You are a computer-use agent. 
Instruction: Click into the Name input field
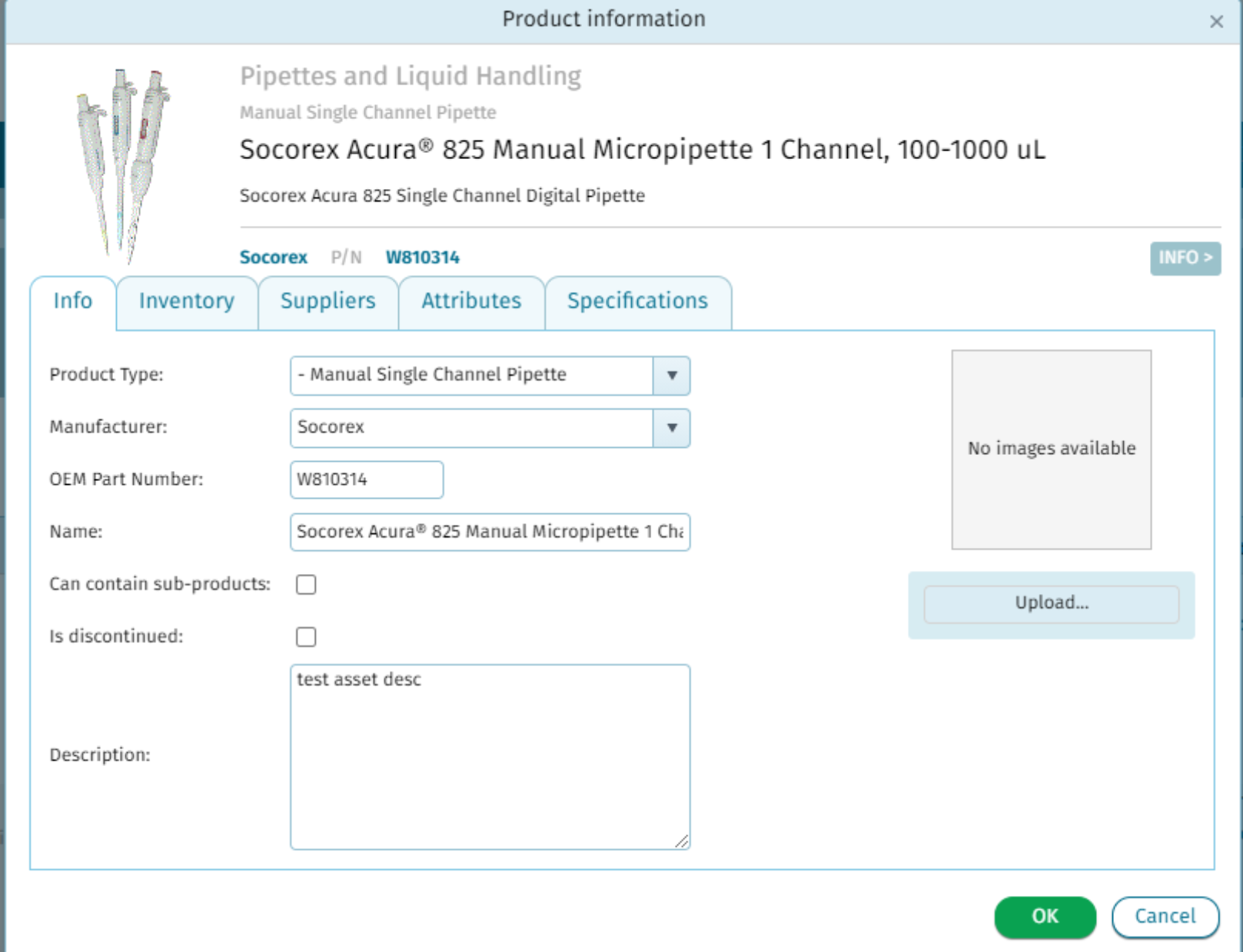point(490,532)
